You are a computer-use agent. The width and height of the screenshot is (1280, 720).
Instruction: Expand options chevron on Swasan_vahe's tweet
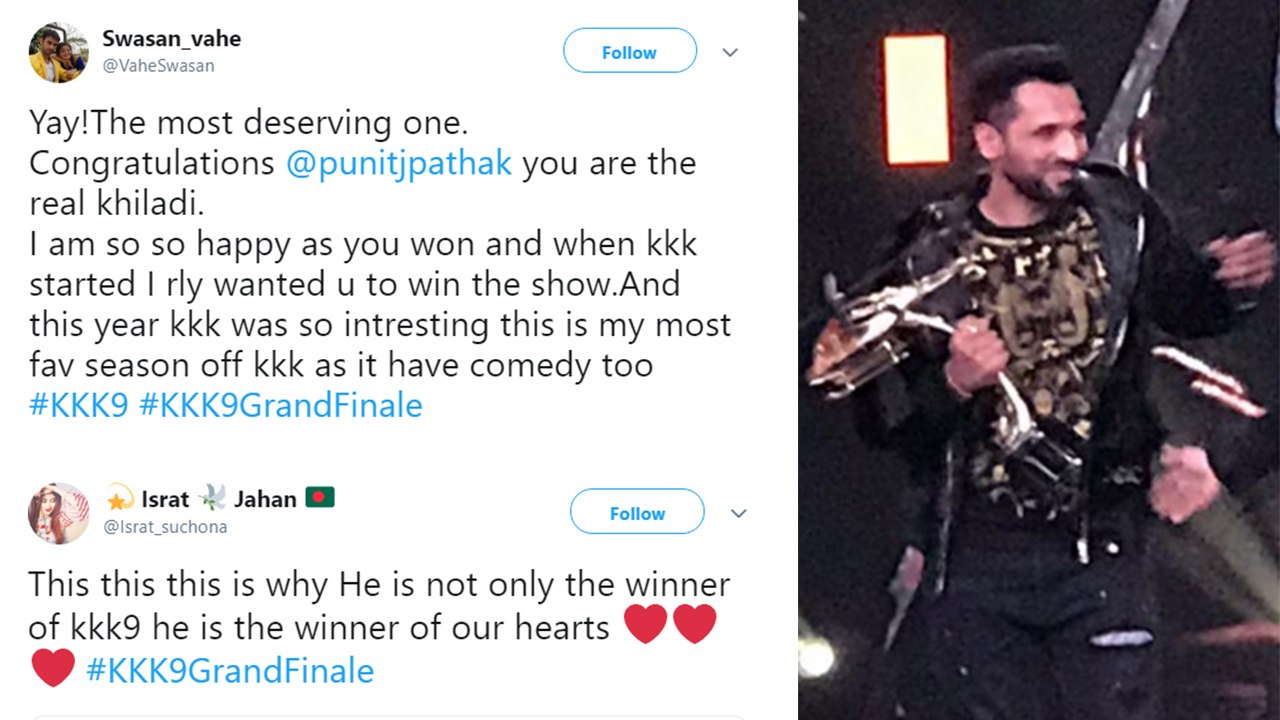(730, 52)
